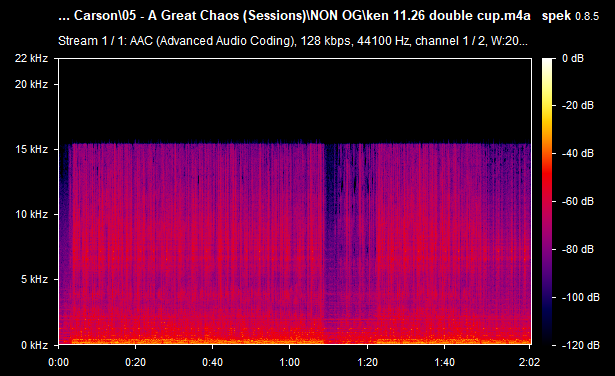Click the dB color gradient legend bar
615x376 pixels.
(547, 202)
